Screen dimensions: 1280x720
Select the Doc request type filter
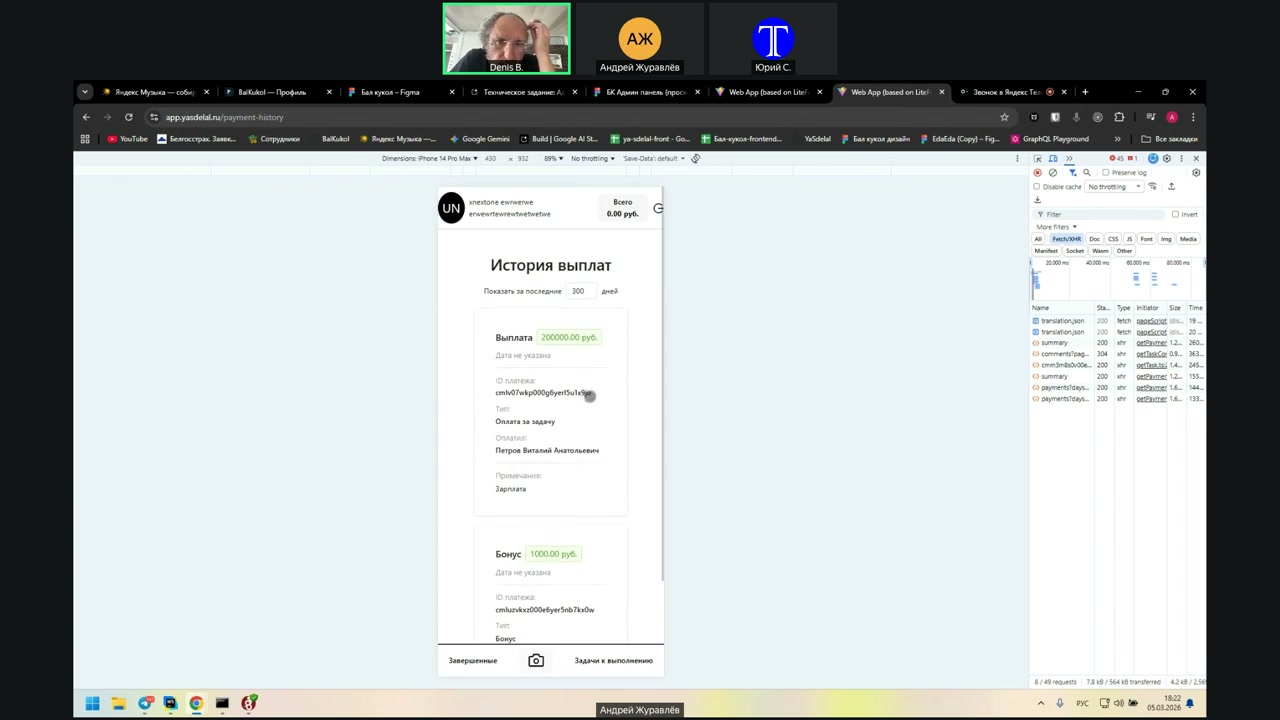click(1094, 239)
